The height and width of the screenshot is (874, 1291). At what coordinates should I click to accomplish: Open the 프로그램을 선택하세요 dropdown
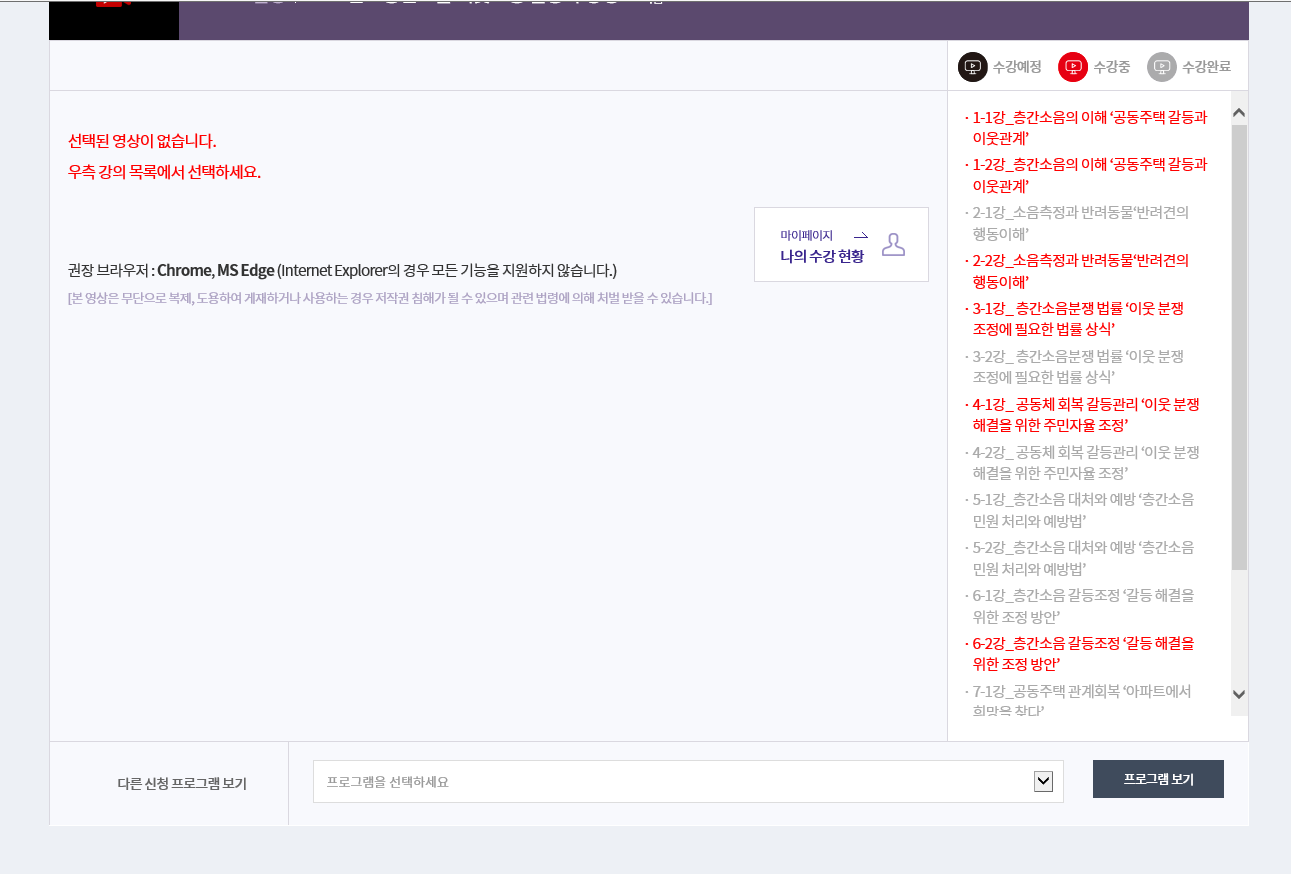point(688,781)
